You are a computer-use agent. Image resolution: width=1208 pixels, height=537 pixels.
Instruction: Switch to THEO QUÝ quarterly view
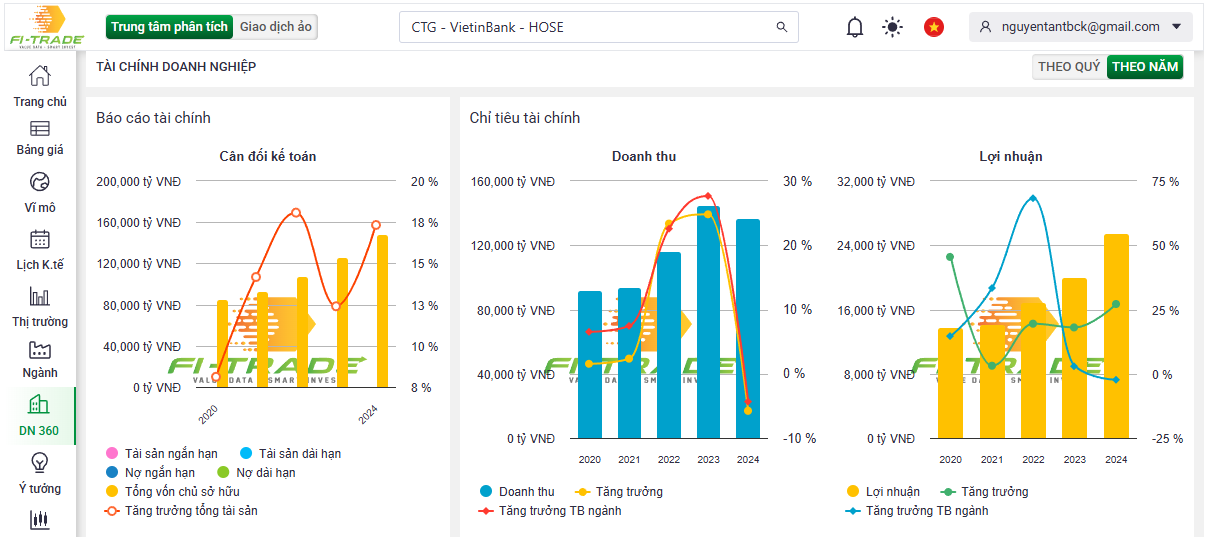[1068, 67]
